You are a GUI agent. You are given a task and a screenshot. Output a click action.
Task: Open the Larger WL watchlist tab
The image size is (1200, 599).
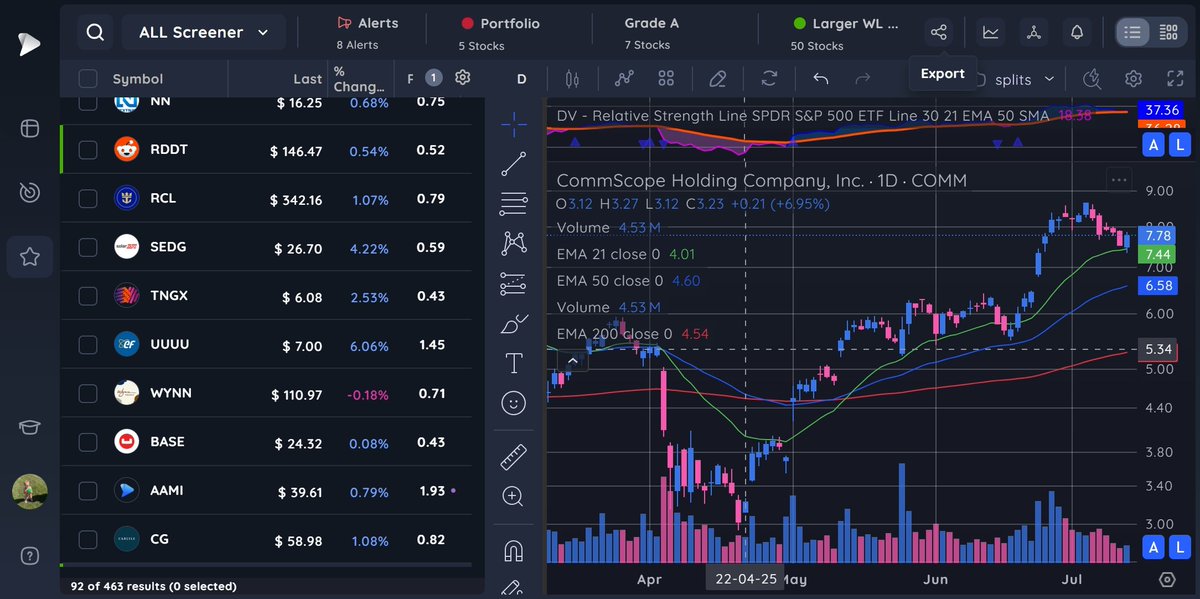tap(846, 32)
